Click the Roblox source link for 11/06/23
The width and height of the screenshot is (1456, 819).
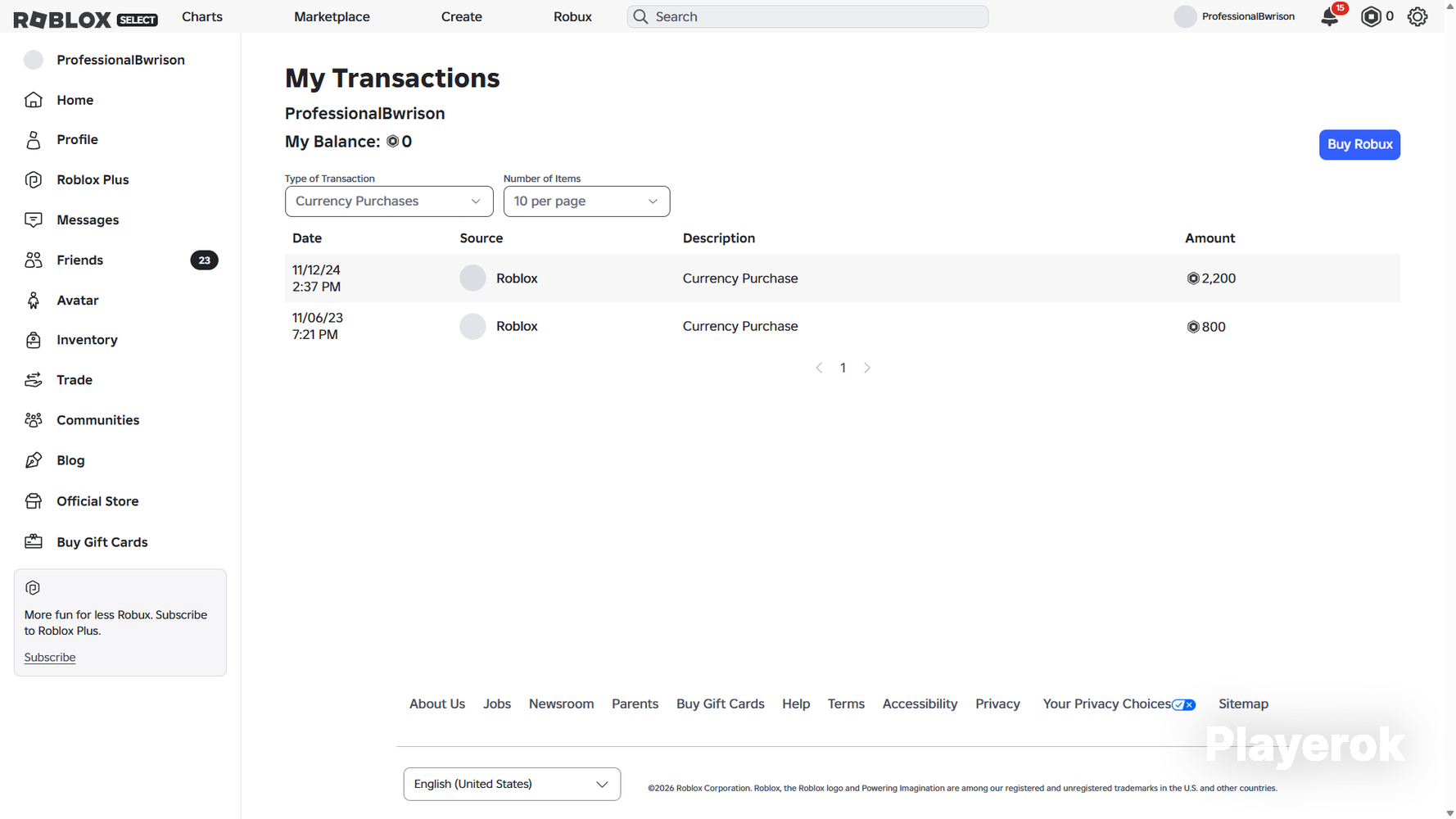[x=517, y=326]
